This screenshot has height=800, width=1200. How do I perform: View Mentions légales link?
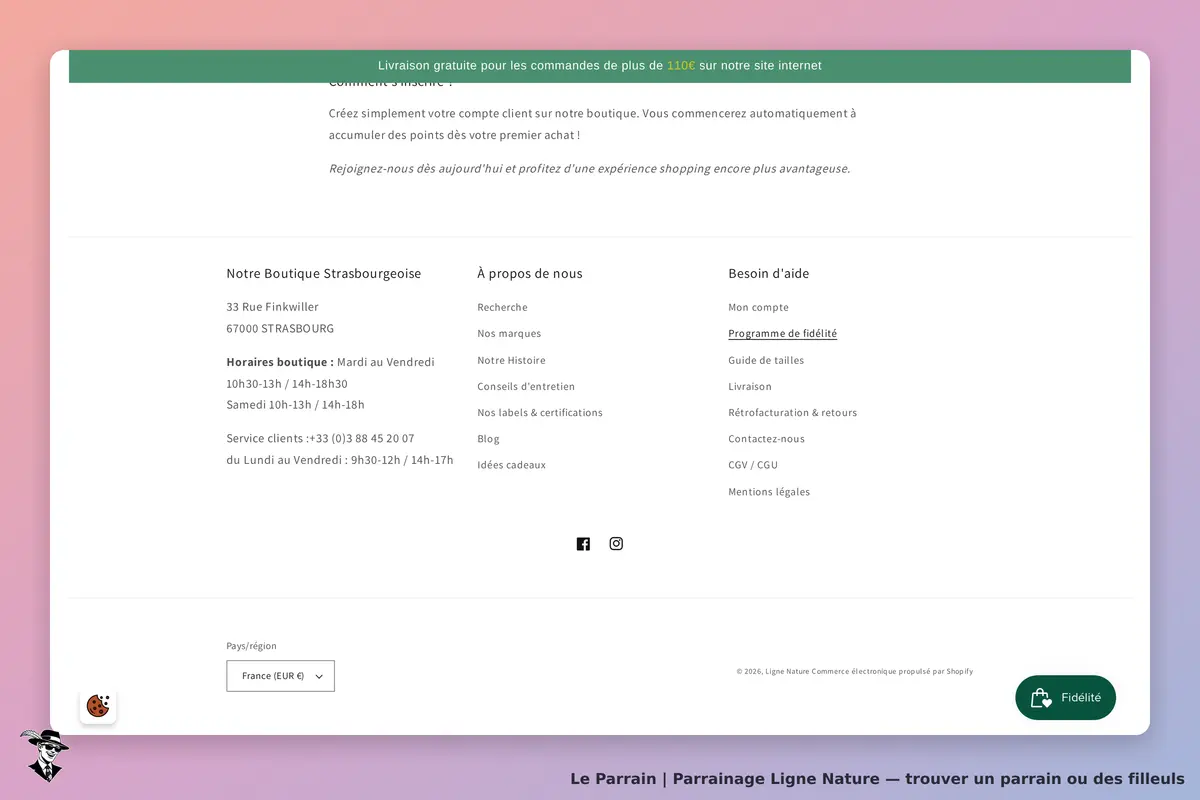(x=769, y=492)
